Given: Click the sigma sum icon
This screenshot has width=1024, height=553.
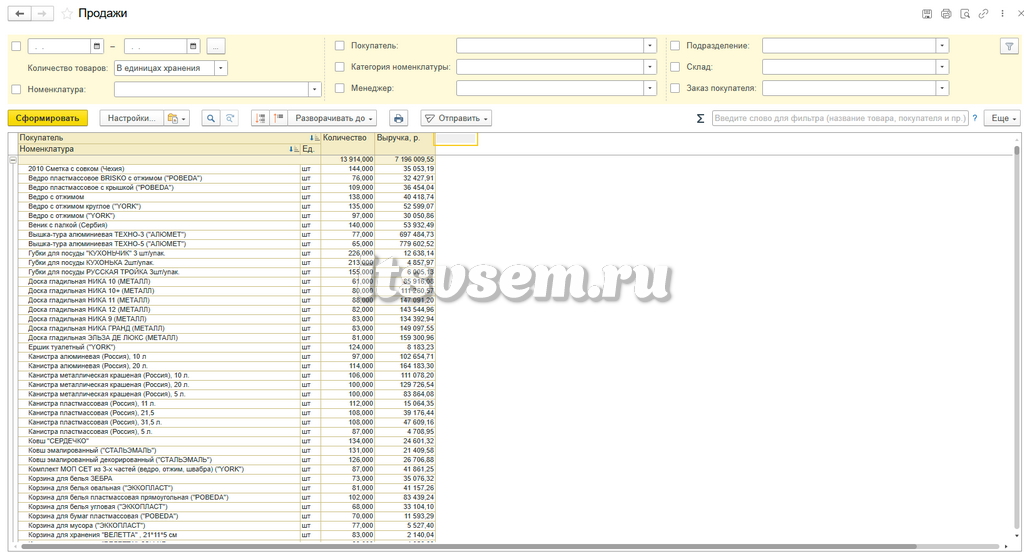Looking at the screenshot, I should click(700, 118).
